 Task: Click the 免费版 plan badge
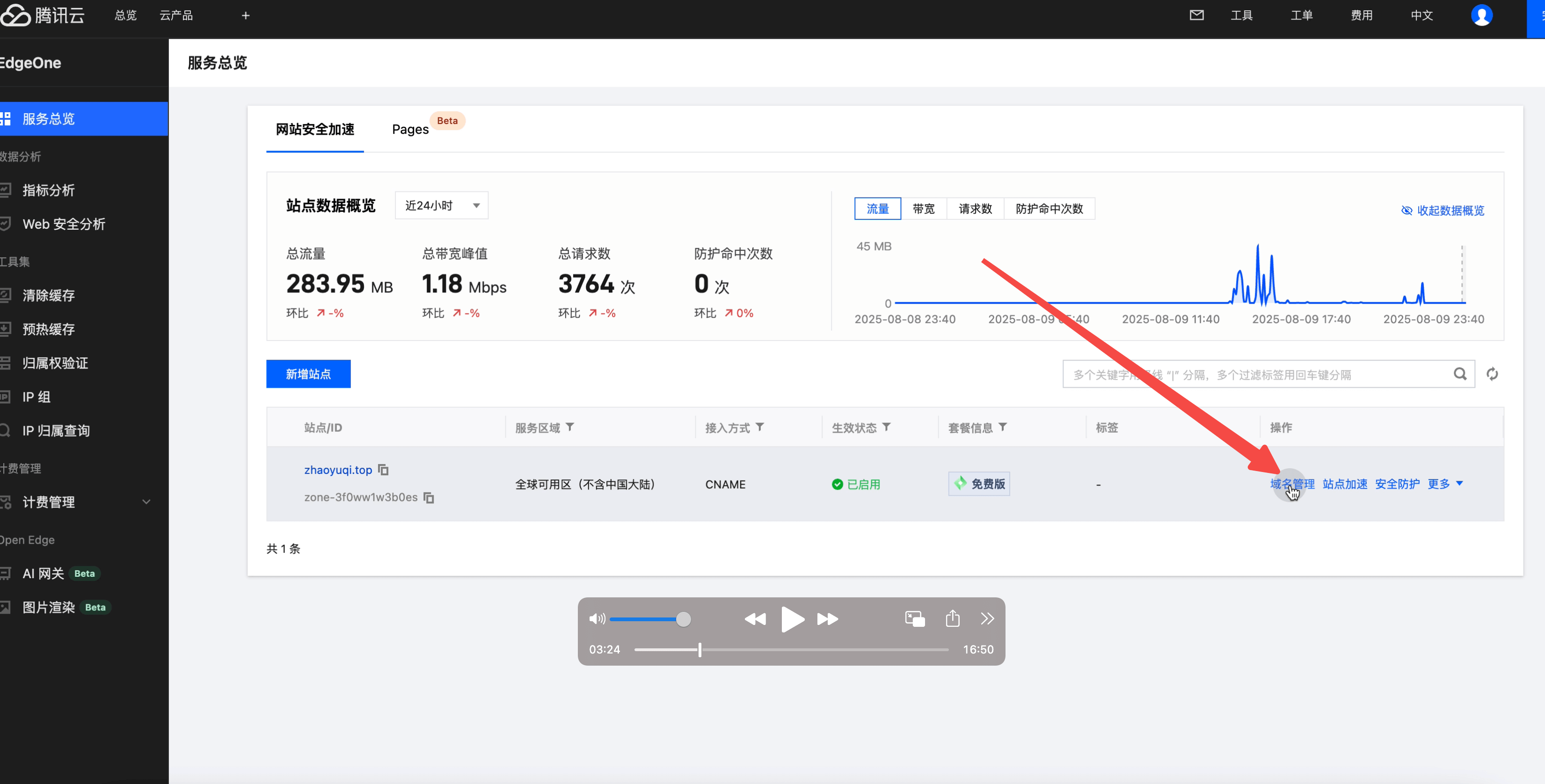(979, 484)
